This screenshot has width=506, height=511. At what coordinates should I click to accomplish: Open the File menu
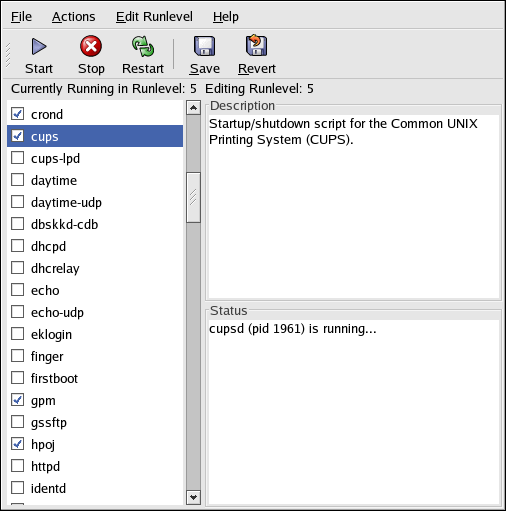click(x=21, y=17)
